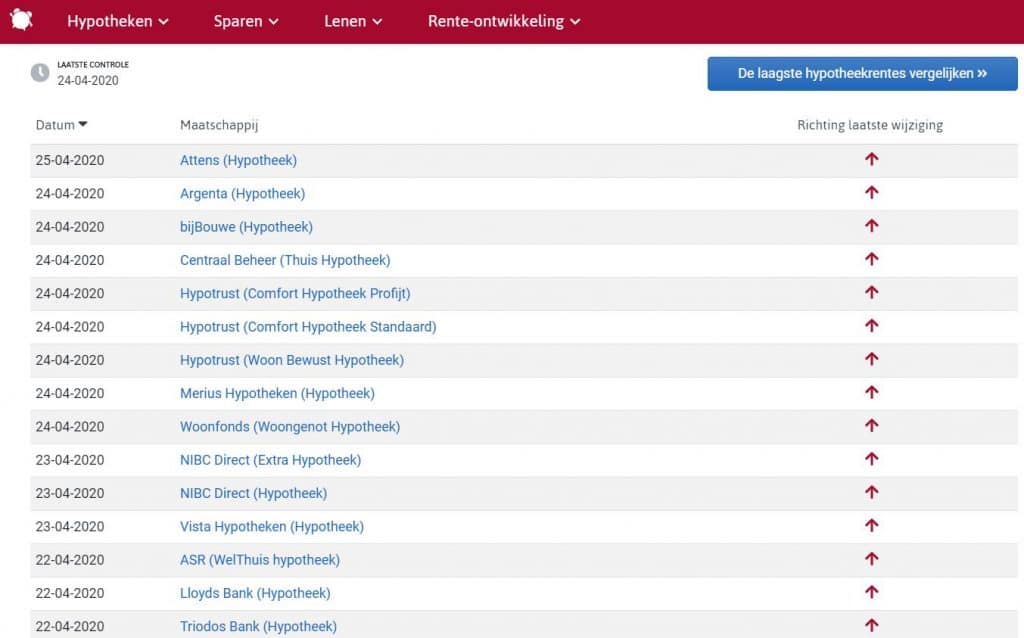
Task: Click the up arrow in Argenta row
Action: point(871,193)
